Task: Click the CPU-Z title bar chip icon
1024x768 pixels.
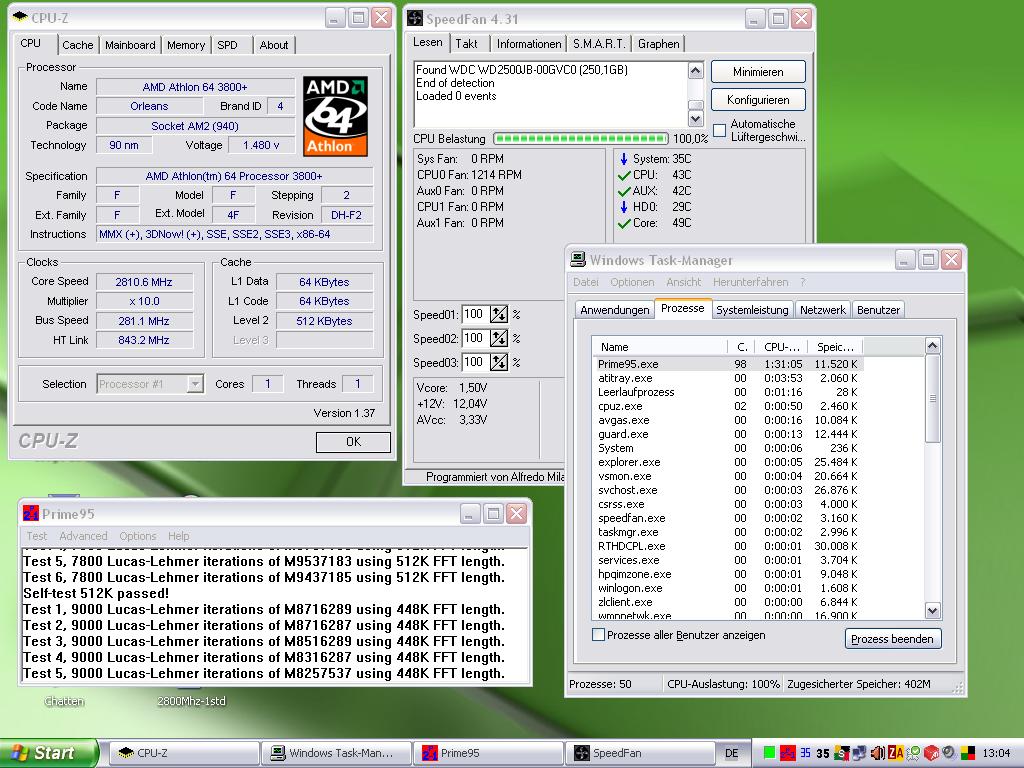Action: point(20,18)
